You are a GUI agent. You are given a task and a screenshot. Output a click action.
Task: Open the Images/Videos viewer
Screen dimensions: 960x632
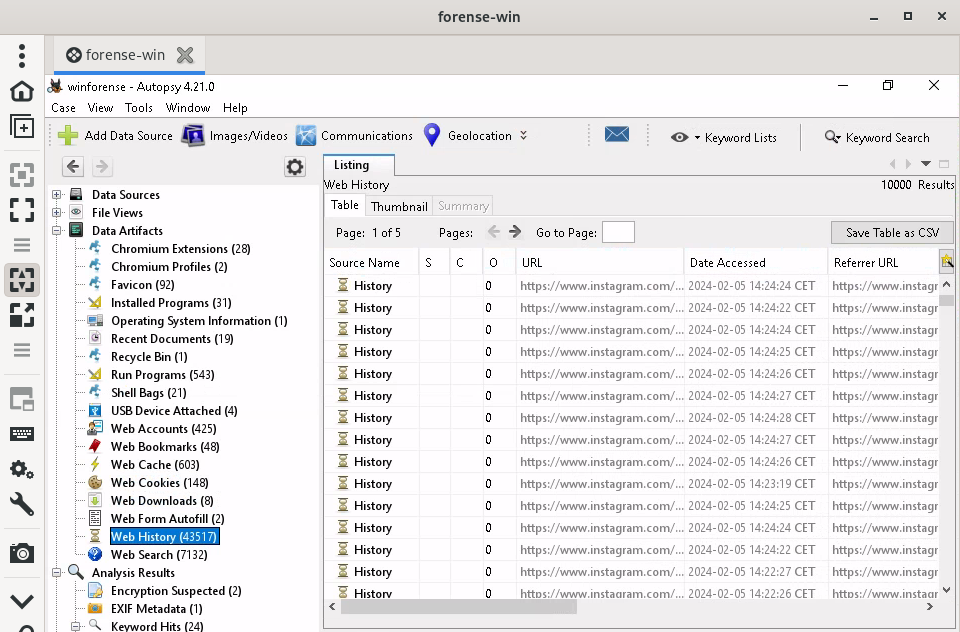(235, 136)
